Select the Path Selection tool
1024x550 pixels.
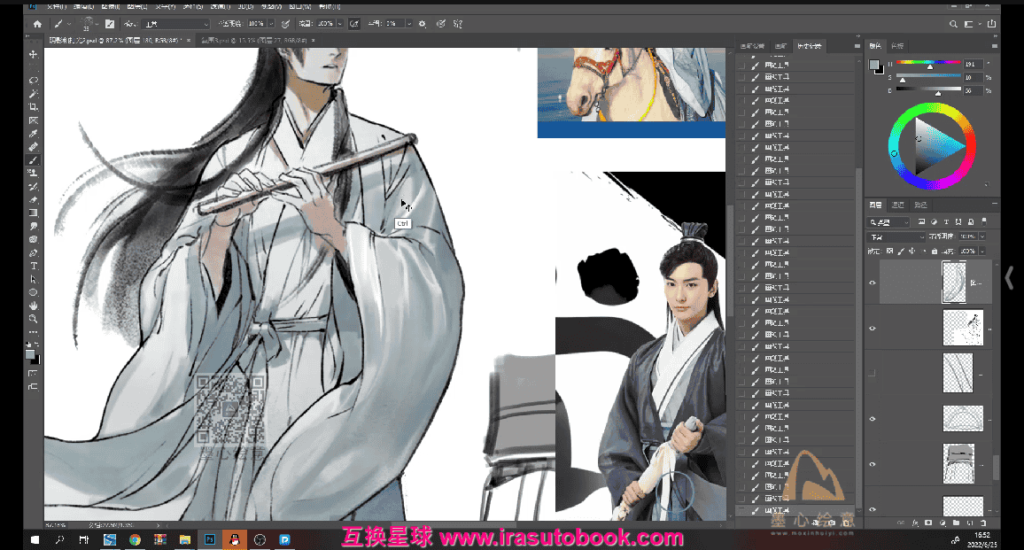[x=33, y=280]
